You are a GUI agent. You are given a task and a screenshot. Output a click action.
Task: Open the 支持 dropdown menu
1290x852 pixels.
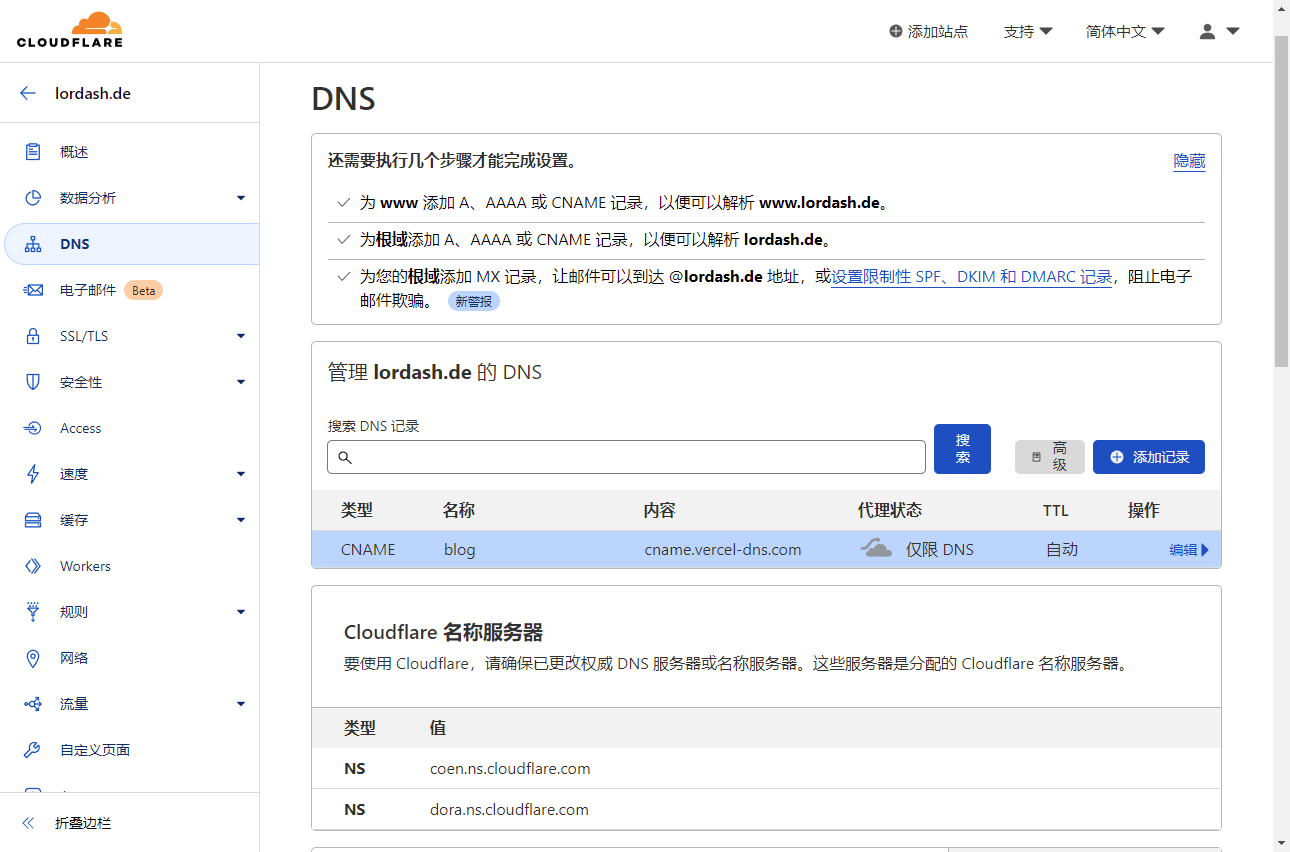(1028, 31)
